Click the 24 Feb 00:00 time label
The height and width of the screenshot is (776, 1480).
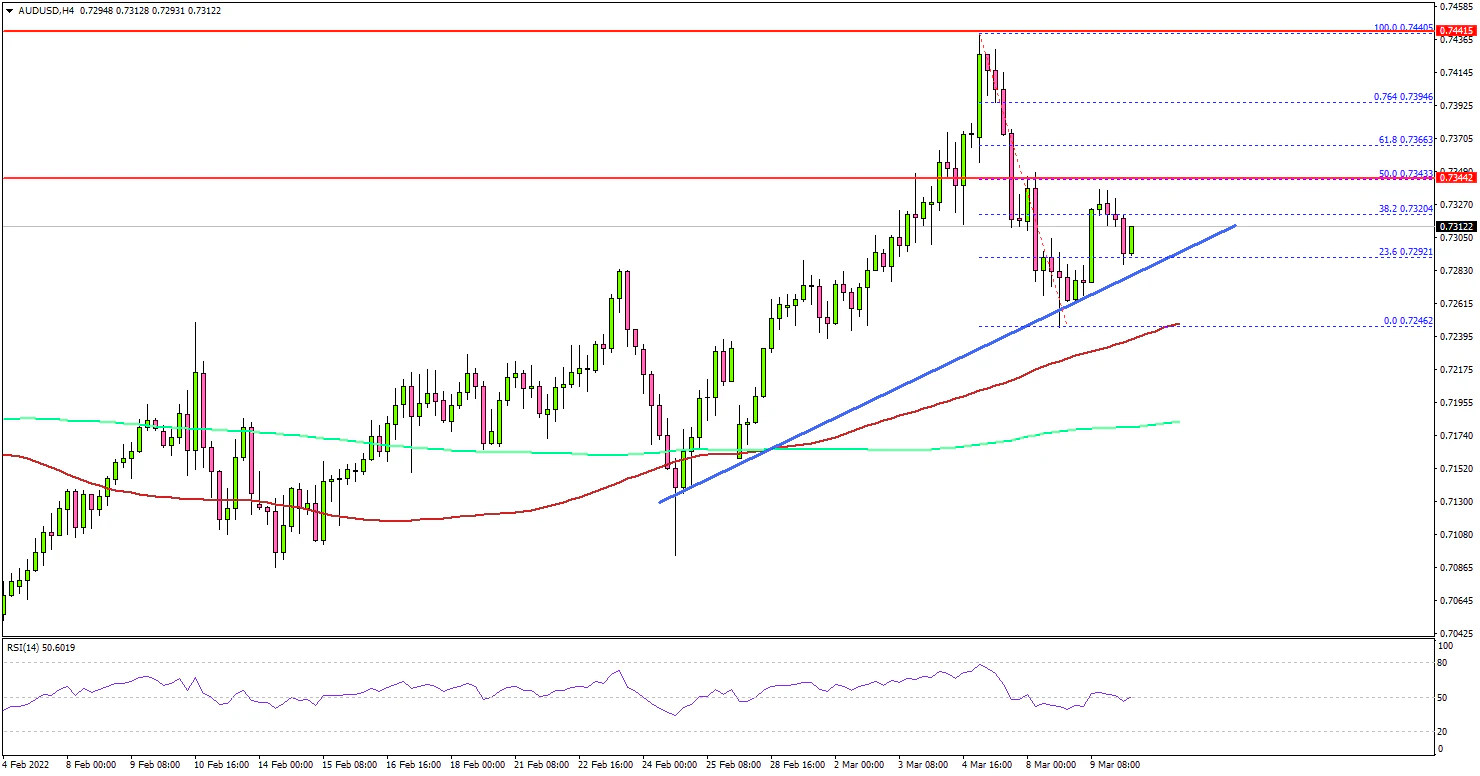click(x=670, y=765)
